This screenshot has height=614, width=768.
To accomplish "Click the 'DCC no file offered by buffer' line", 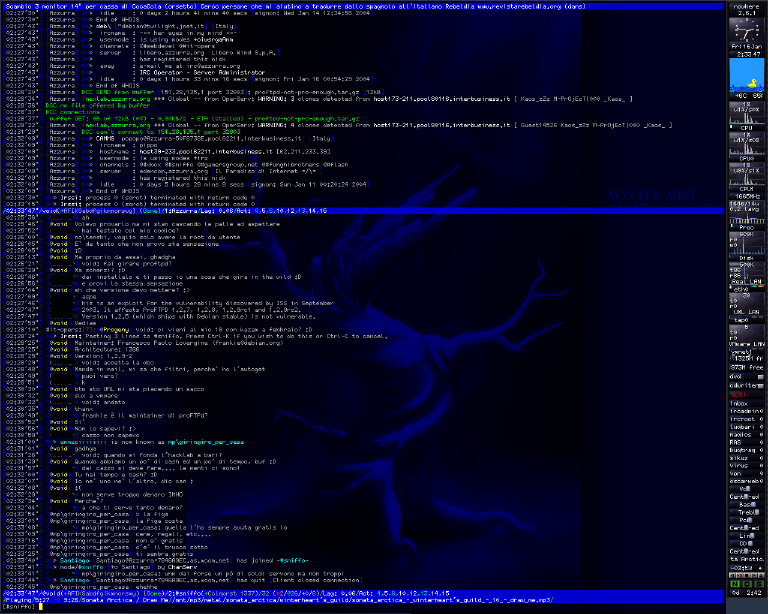I will [x=97, y=105].
